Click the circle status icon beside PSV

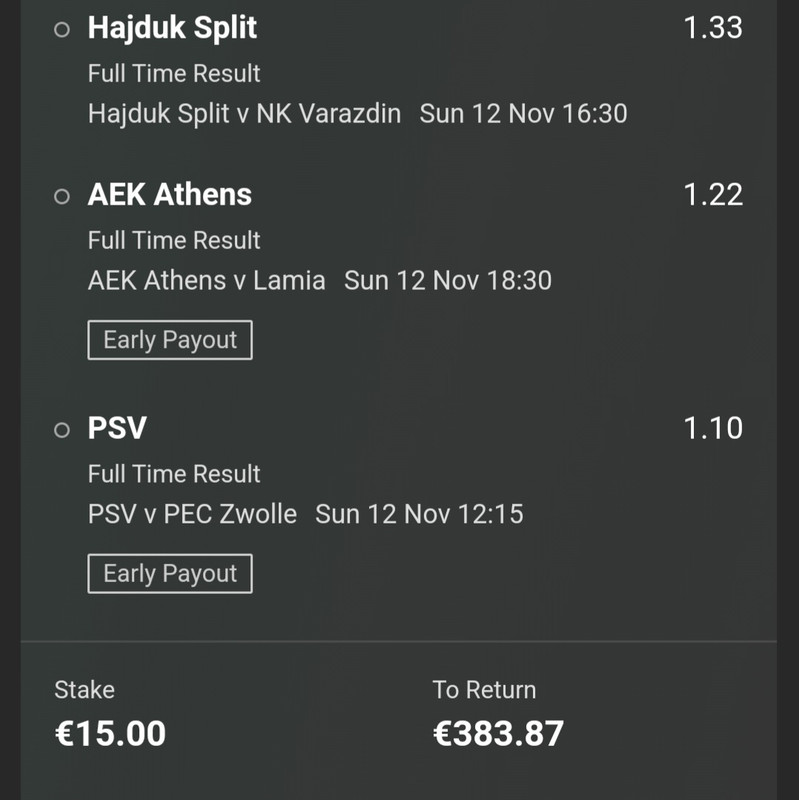62,430
